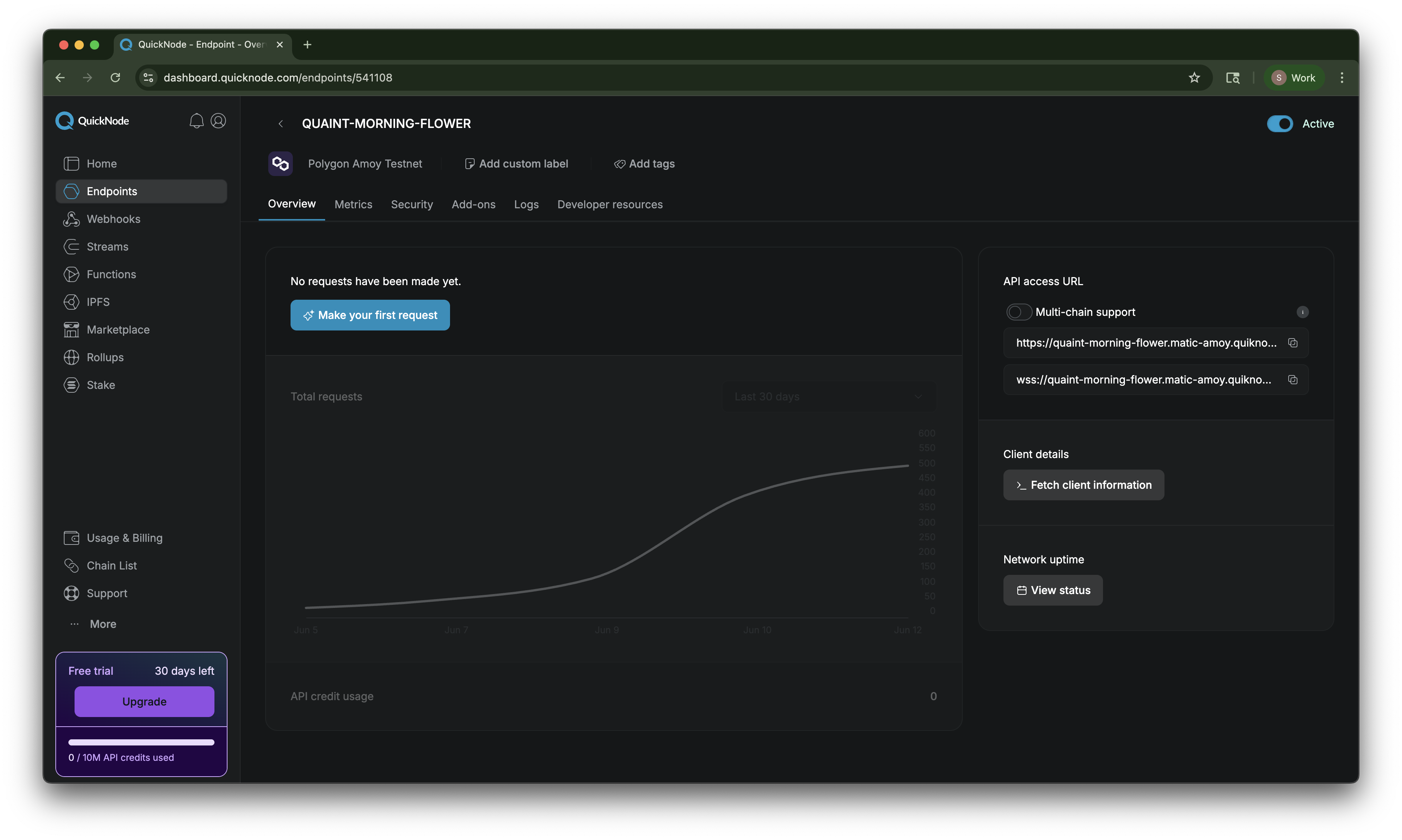Viewport: 1402px width, 840px height.
Task: Open the Last 30 days dropdown
Action: click(828, 396)
